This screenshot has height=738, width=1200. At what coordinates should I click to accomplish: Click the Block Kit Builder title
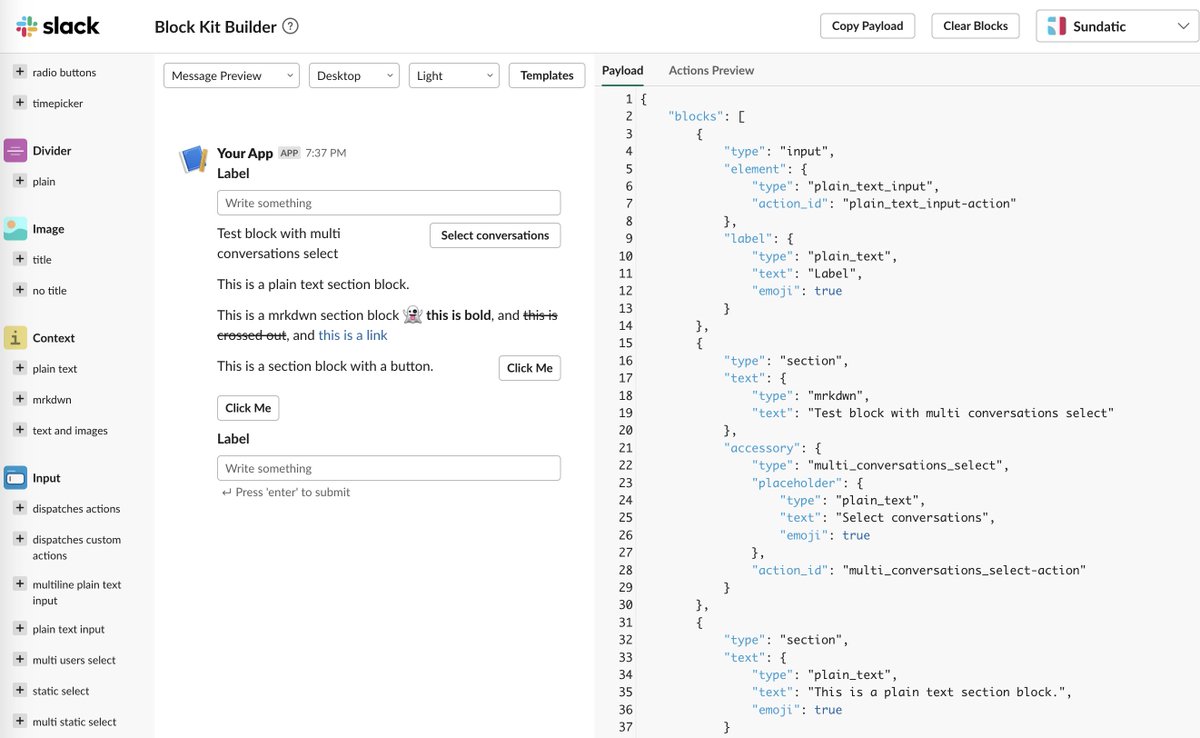[x=215, y=27]
